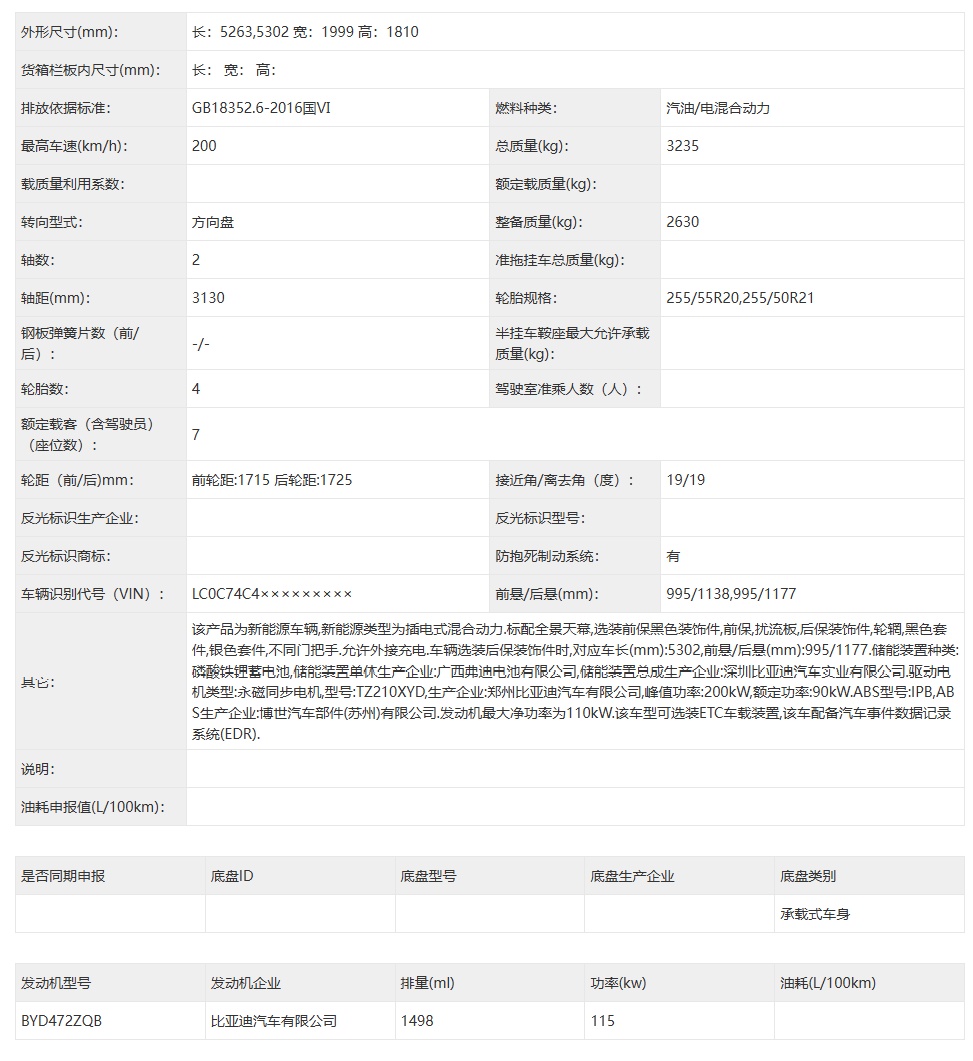The image size is (973, 1061).
Task: Click tire specification 255/55R20,255/50R21
Action: click(x=740, y=298)
